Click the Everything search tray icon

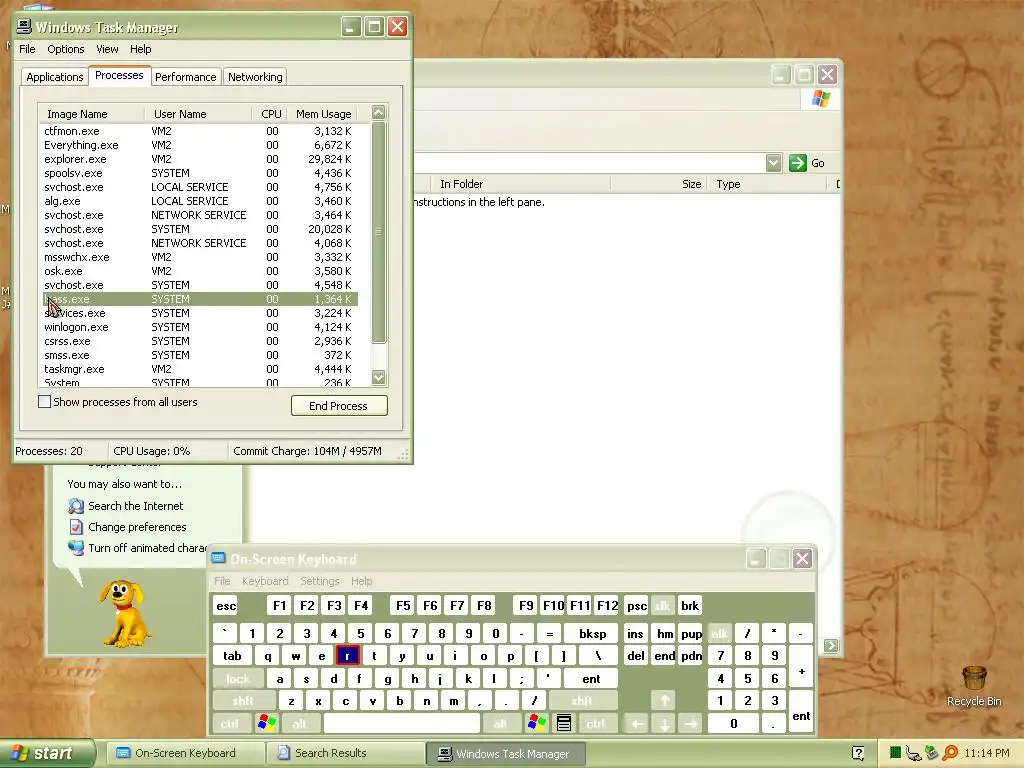950,754
